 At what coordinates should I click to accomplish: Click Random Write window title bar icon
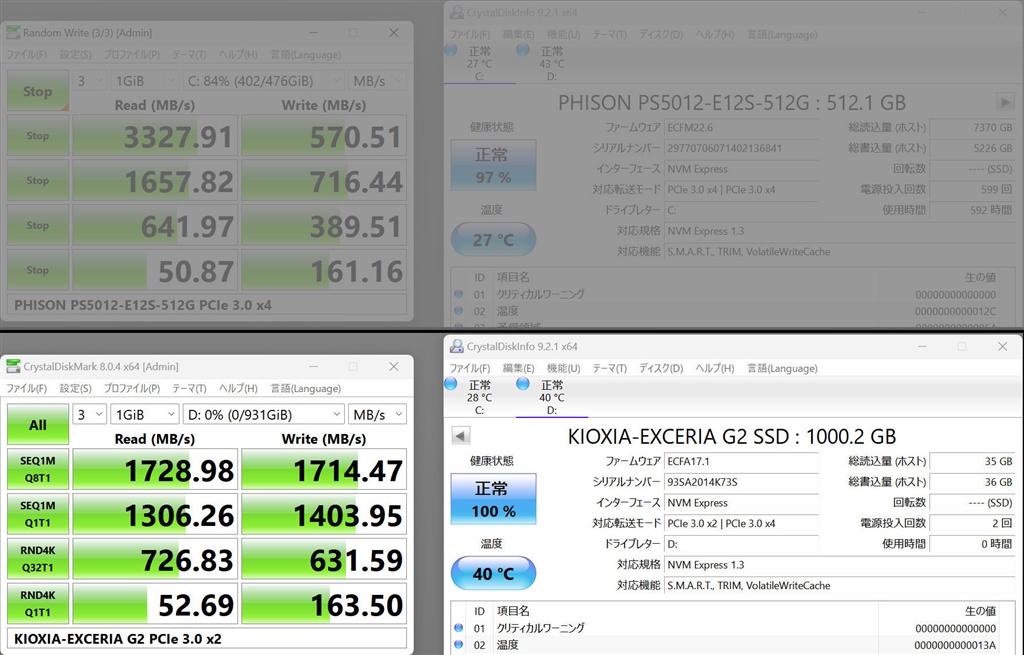(13, 33)
